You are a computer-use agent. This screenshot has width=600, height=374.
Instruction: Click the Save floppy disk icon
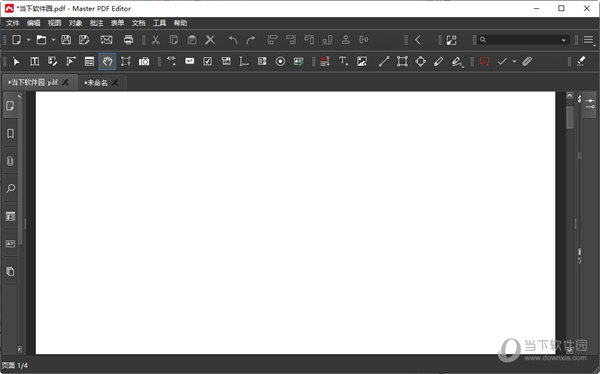[66, 40]
